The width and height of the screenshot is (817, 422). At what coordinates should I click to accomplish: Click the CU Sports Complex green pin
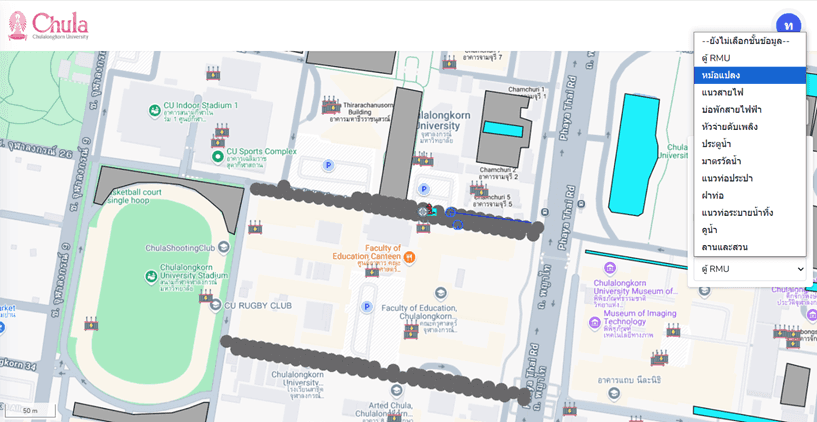click(218, 156)
